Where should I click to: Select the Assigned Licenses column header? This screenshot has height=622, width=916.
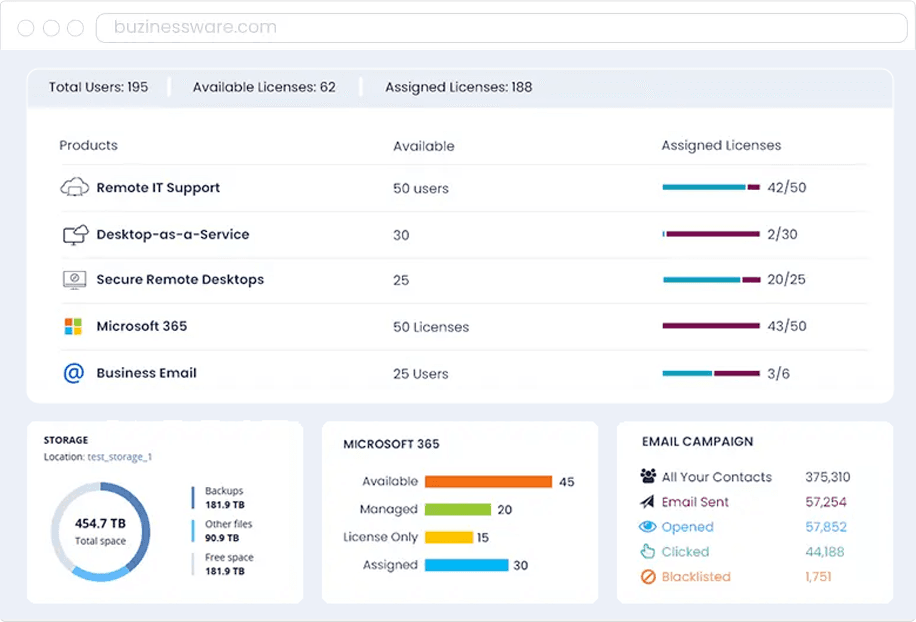coord(721,146)
